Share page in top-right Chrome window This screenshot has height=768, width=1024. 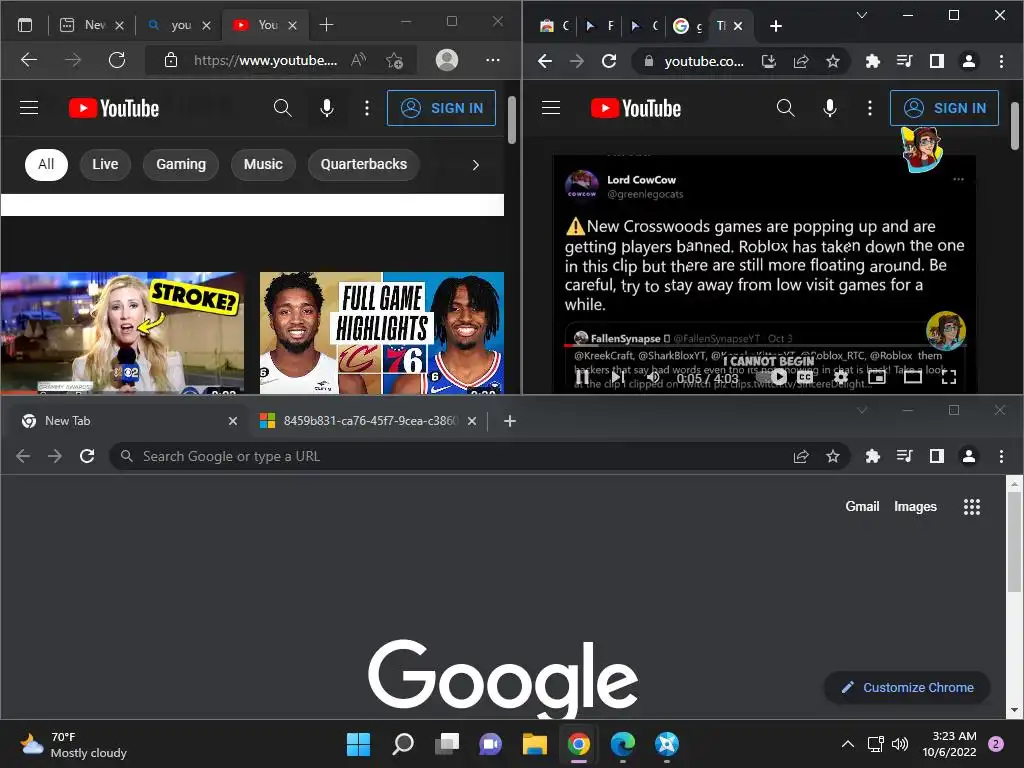pos(801,61)
